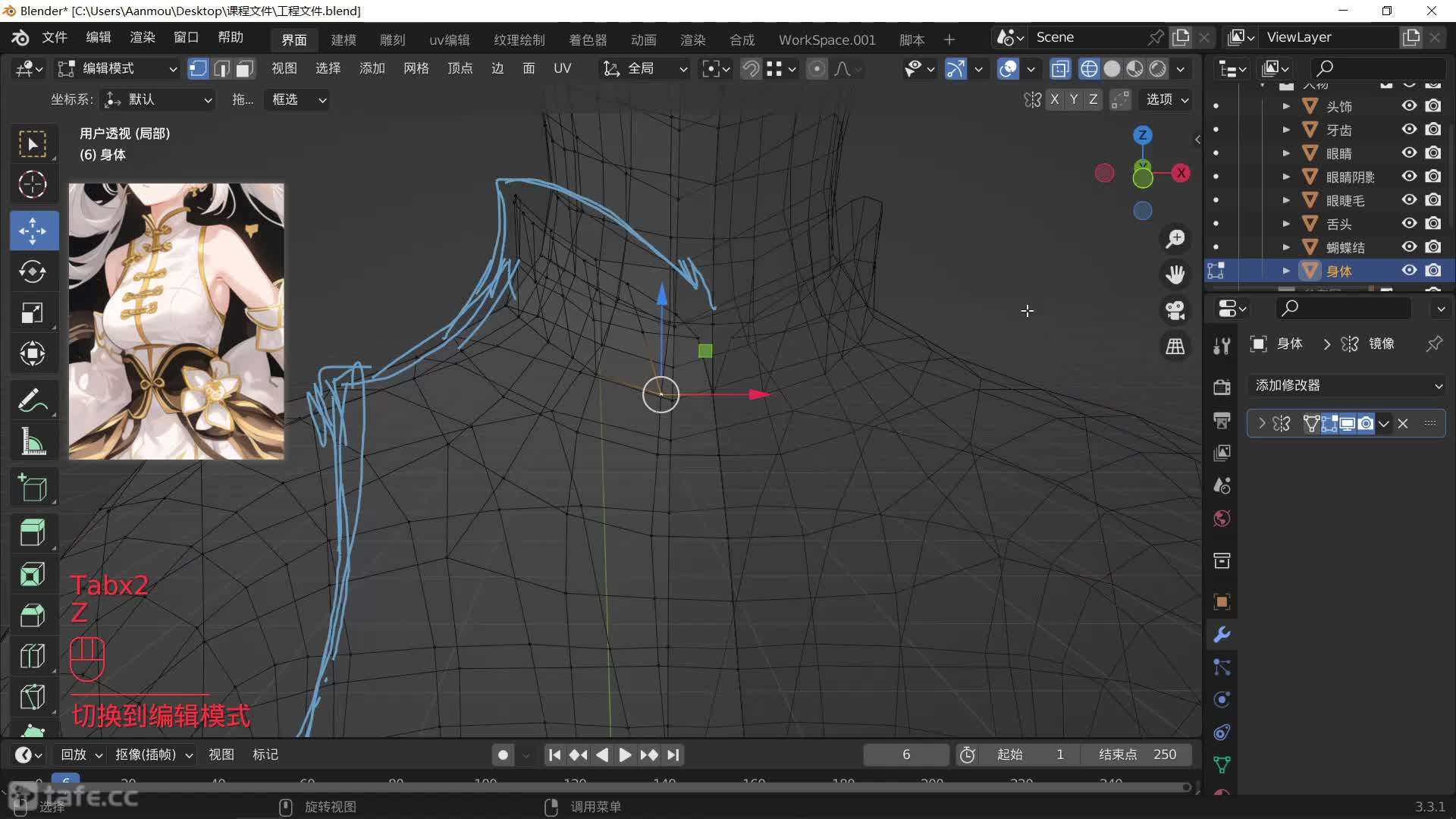Expand the 身体 tree item
This screenshot has height=819, width=1456.
coord(1286,271)
